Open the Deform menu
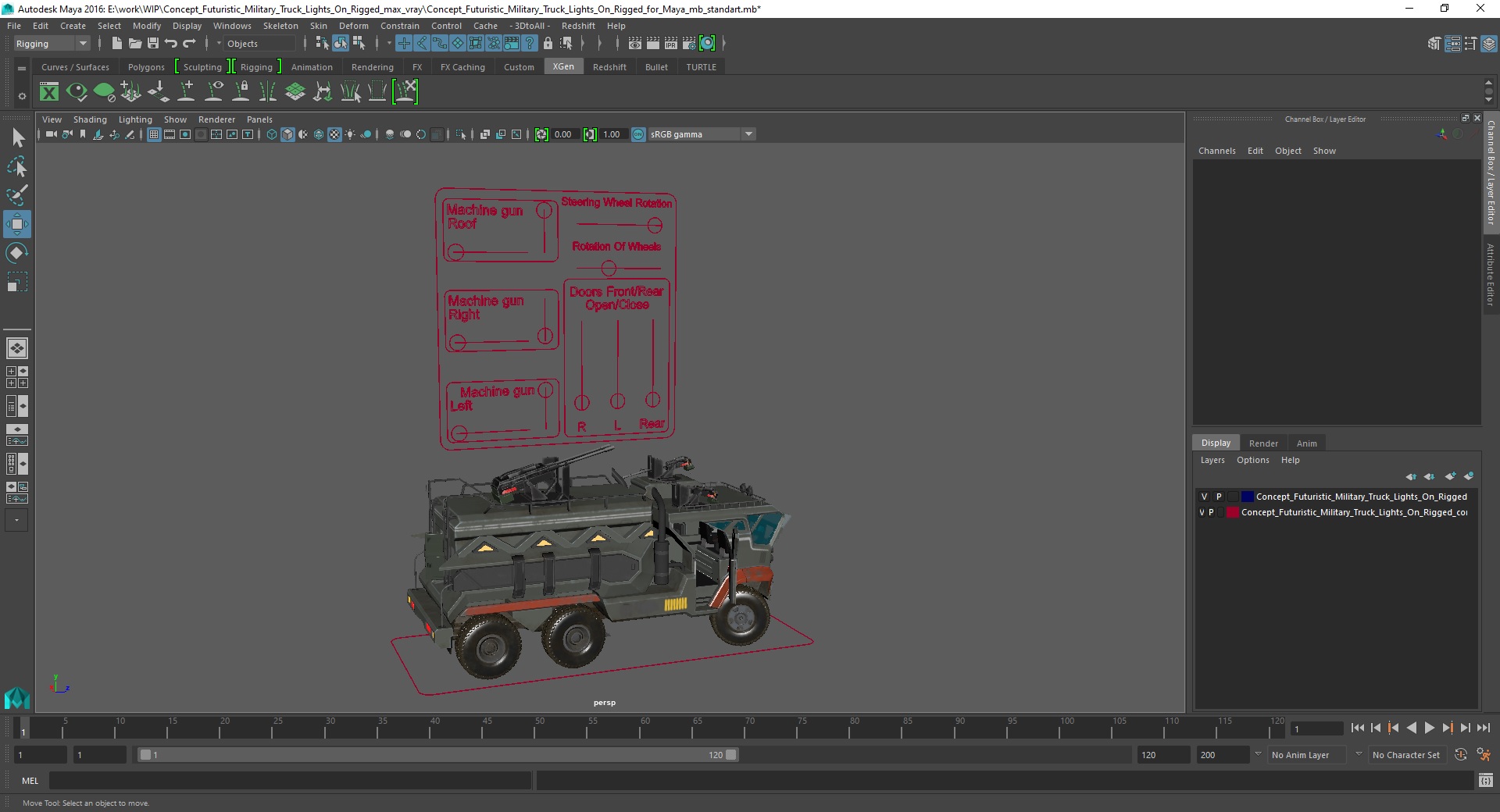 pyautogui.click(x=353, y=26)
